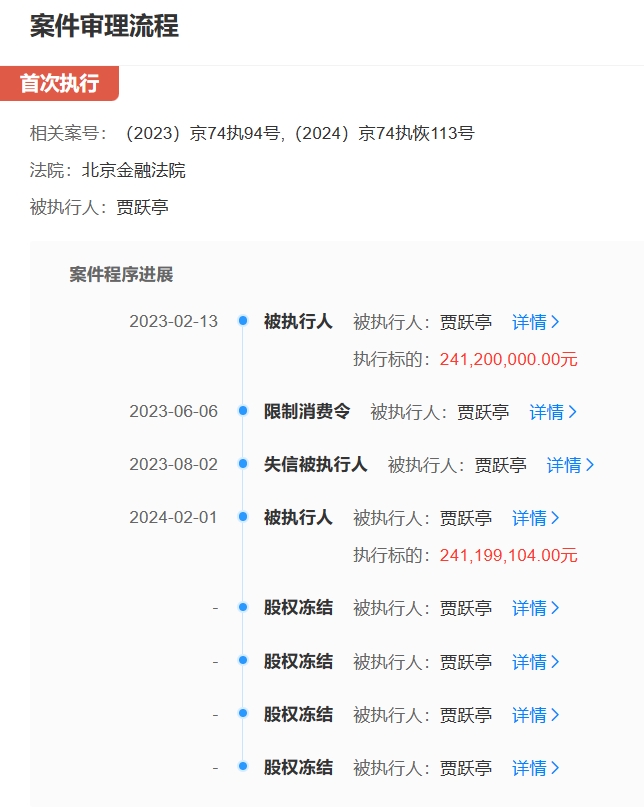Screen dimensions: 644x809
Task: Open 详情 link in the 失信被执行人 row
Action: [570, 465]
